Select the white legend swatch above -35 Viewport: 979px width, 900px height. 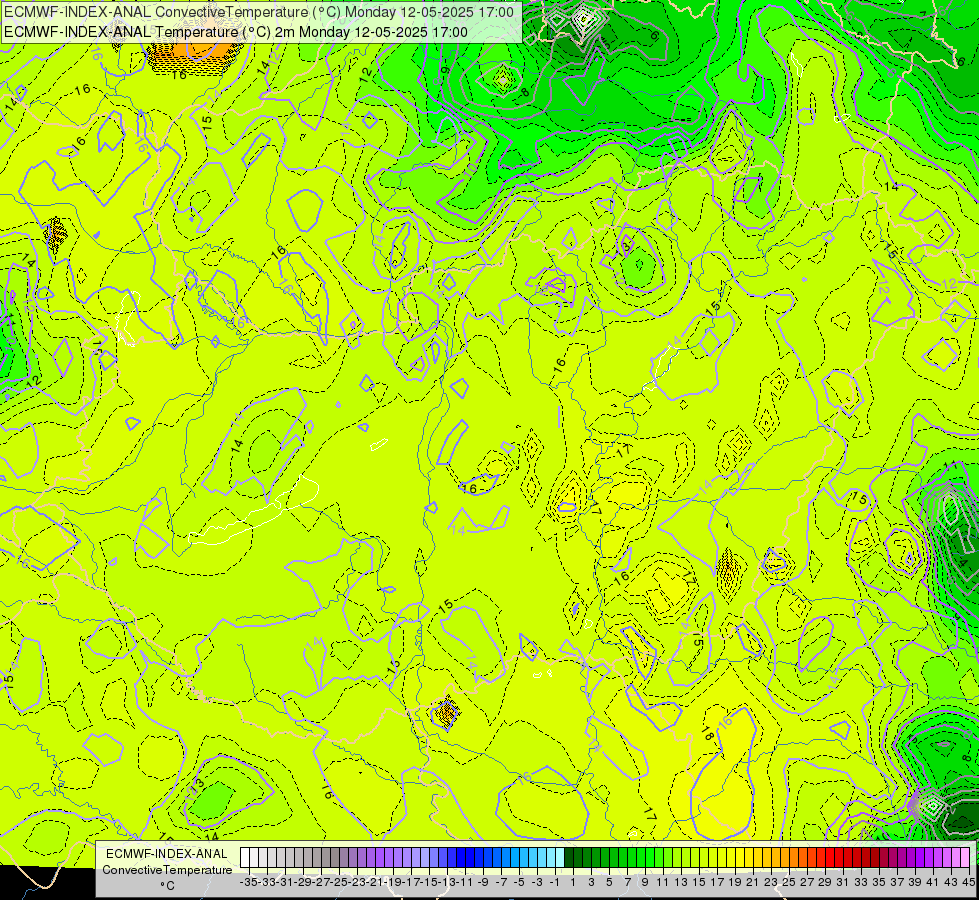[245, 858]
